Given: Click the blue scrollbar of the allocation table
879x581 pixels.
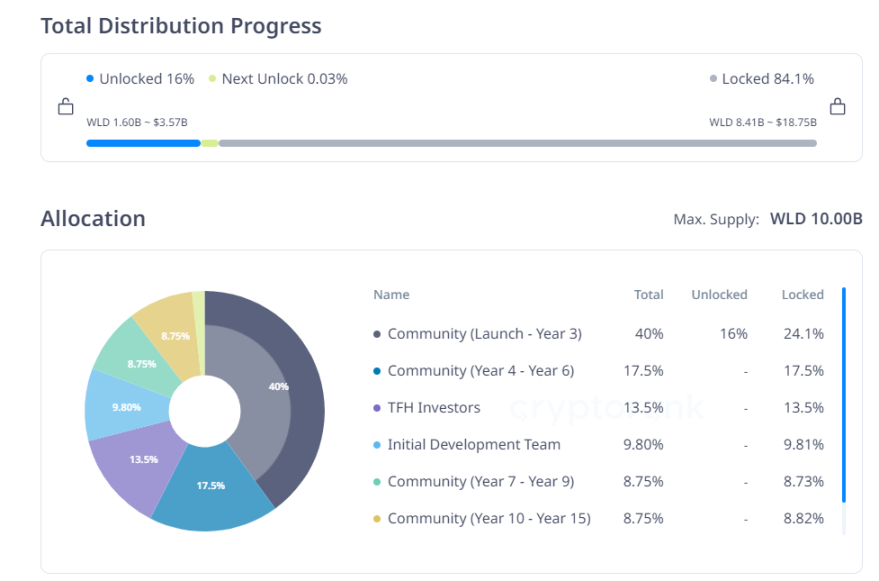Looking at the screenshot, I should pos(844,395).
